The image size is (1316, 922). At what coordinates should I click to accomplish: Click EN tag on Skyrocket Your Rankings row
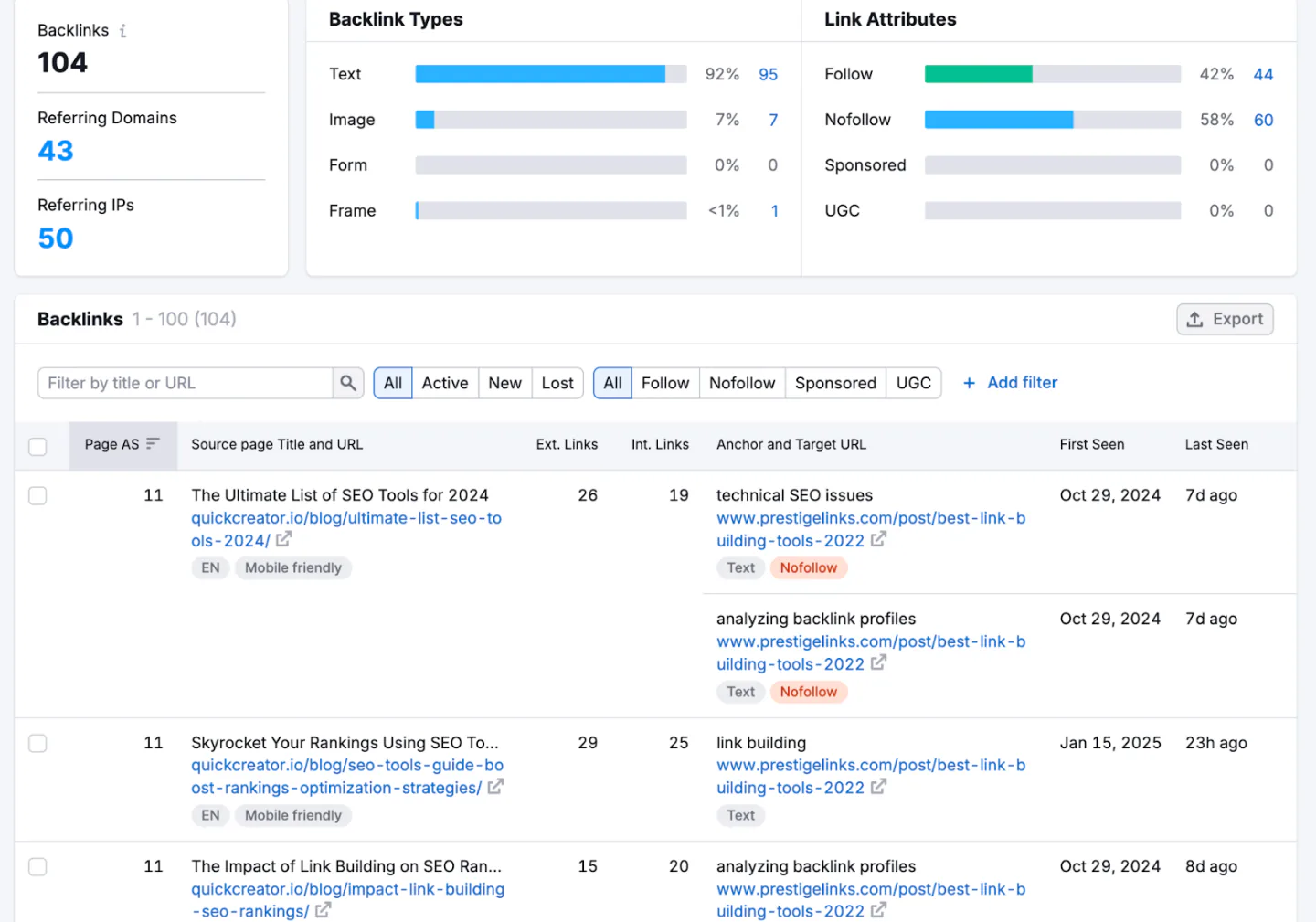210,815
